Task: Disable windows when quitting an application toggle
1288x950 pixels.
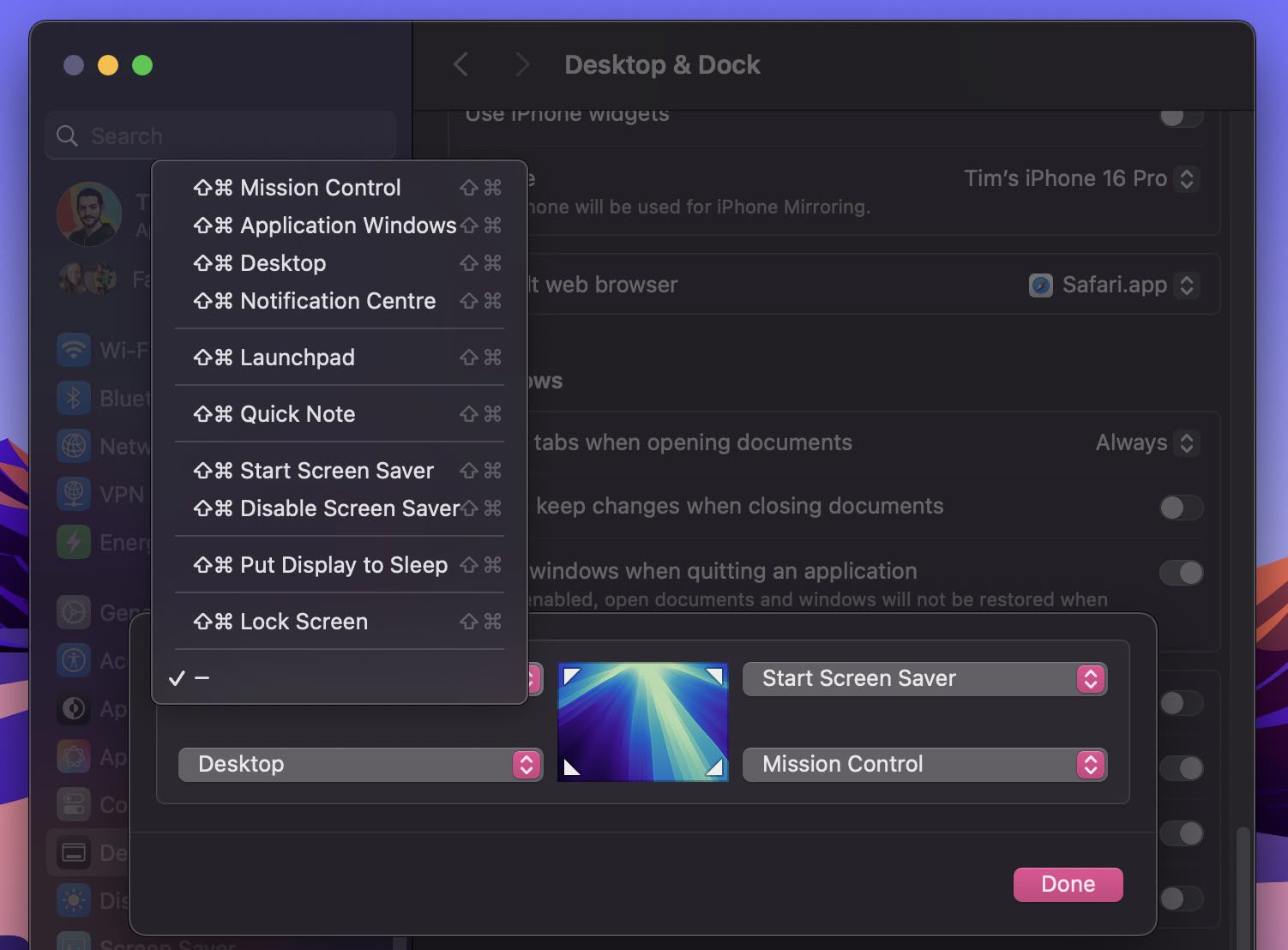Action: (1181, 573)
